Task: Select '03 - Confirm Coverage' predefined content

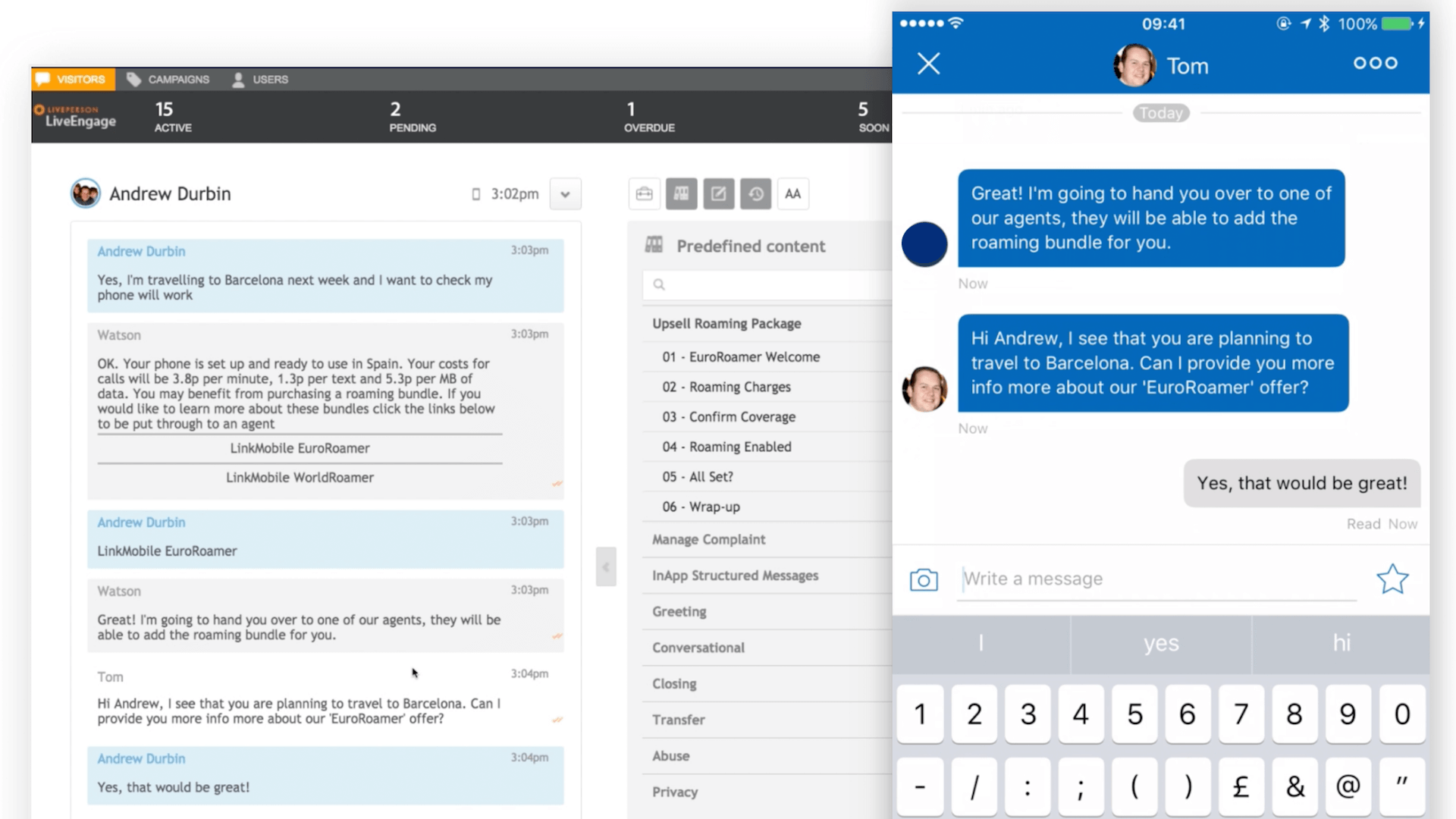Action: click(728, 416)
